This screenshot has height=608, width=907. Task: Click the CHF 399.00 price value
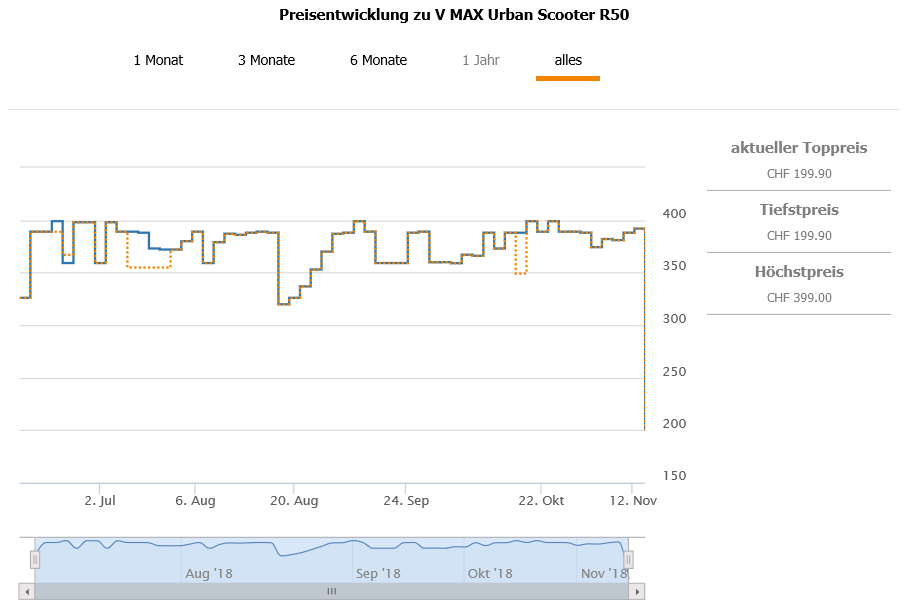799,297
